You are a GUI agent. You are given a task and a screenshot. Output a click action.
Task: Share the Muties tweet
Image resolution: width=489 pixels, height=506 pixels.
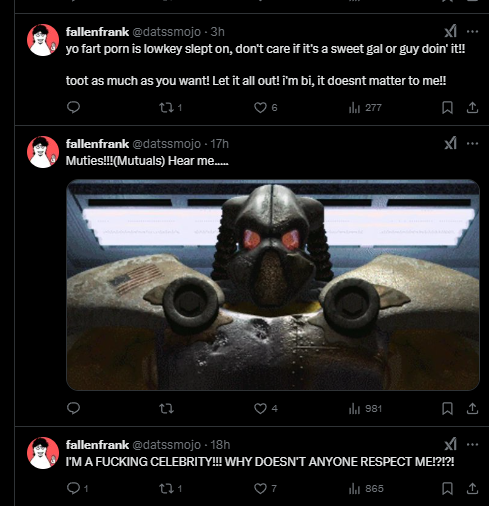pyautogui.click(x=472, y=409)
